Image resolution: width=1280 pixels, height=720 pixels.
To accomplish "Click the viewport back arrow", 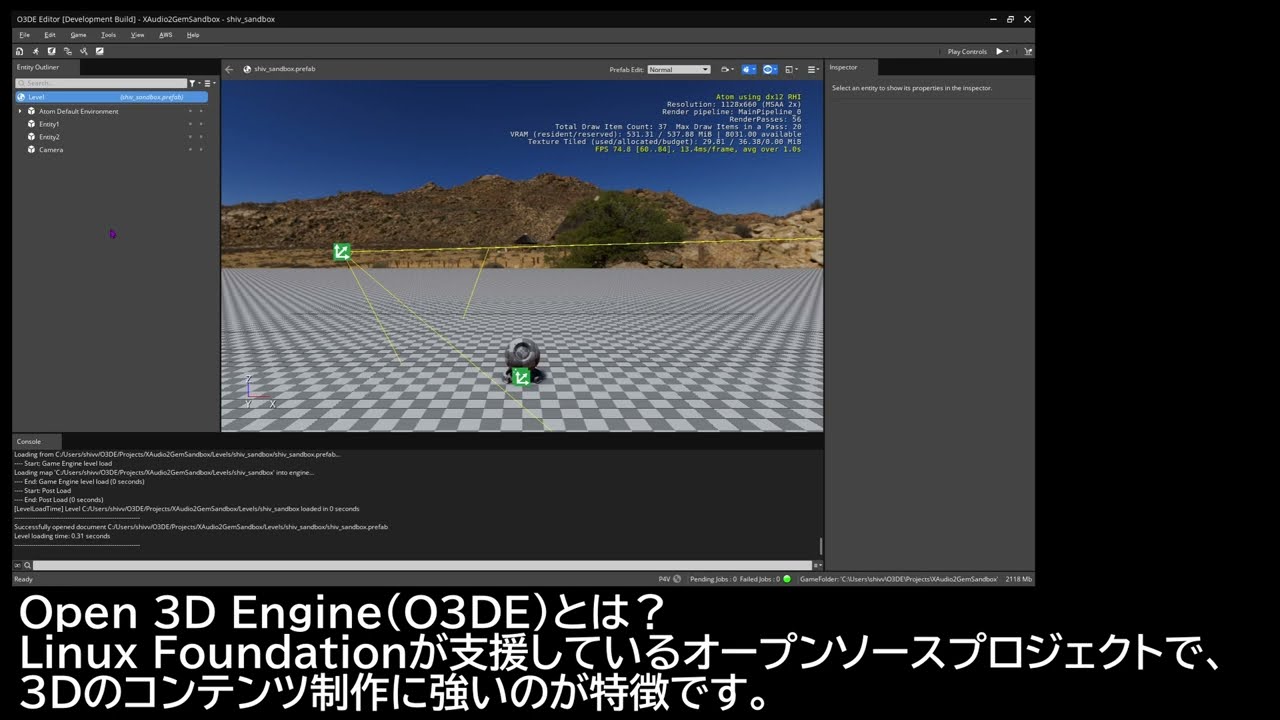I will (229, 69).
